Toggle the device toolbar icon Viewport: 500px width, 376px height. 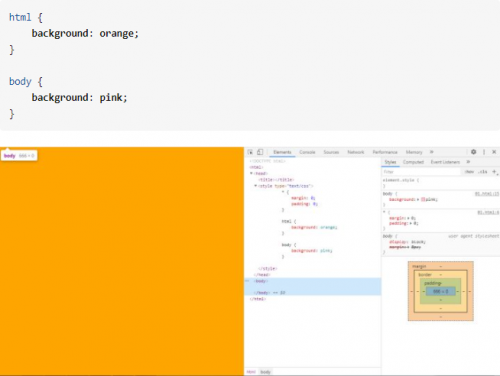coord(260,152)
